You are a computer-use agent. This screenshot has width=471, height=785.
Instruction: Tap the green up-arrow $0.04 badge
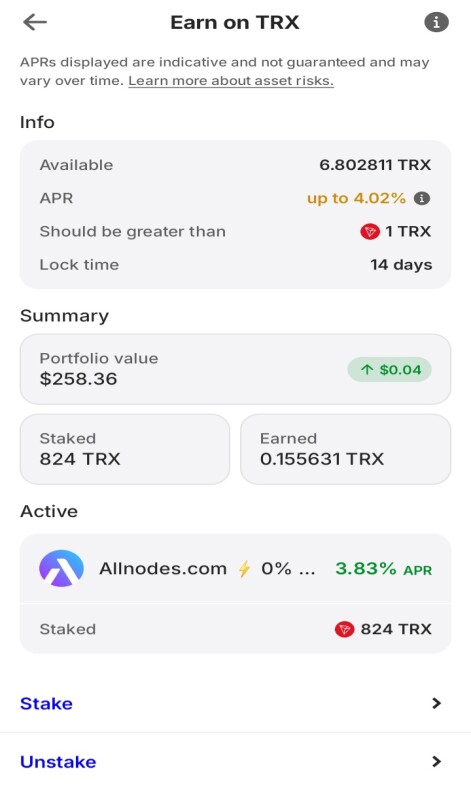coord(389,369)
